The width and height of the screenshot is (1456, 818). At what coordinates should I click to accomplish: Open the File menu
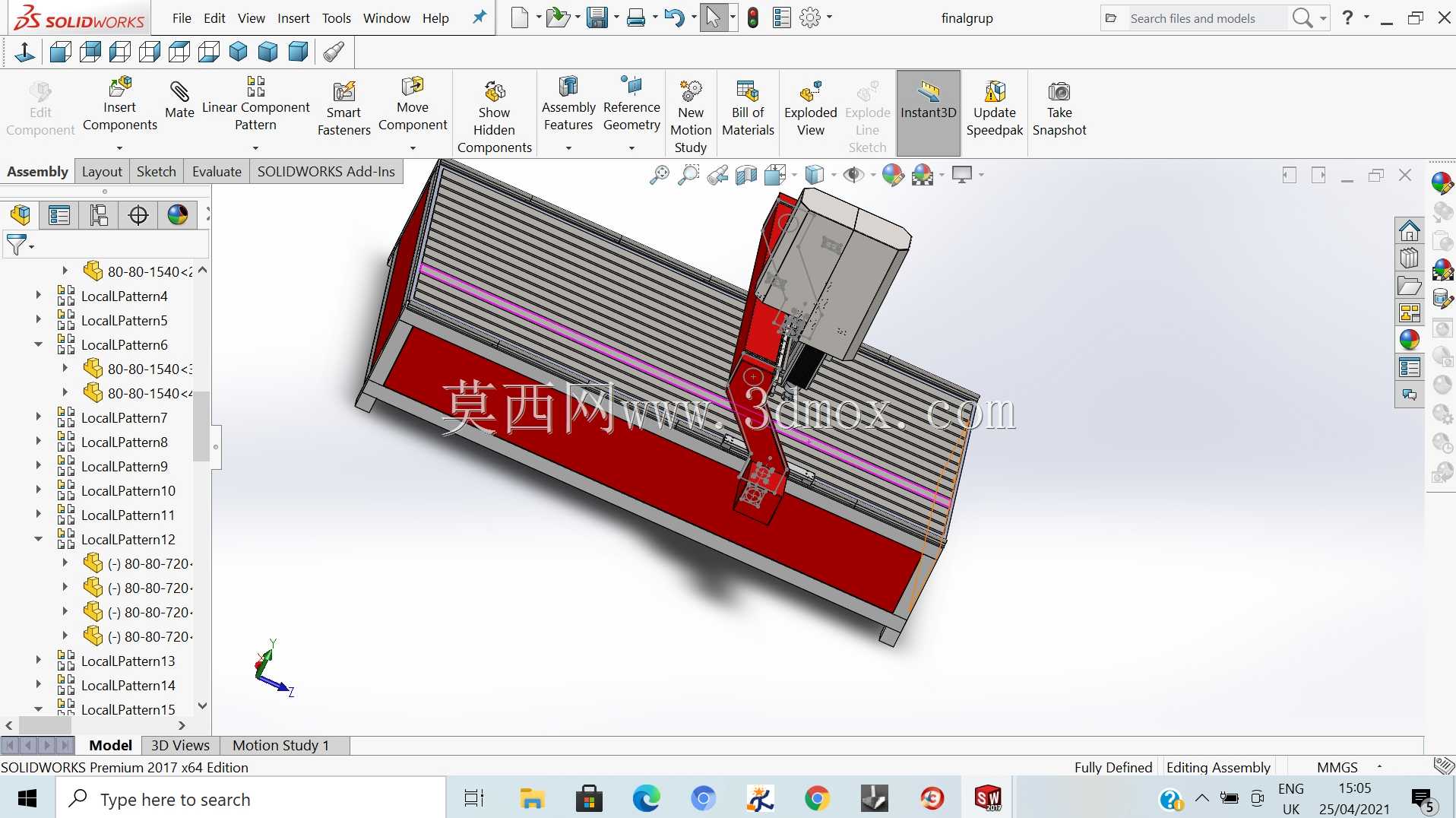pos(182,18)
